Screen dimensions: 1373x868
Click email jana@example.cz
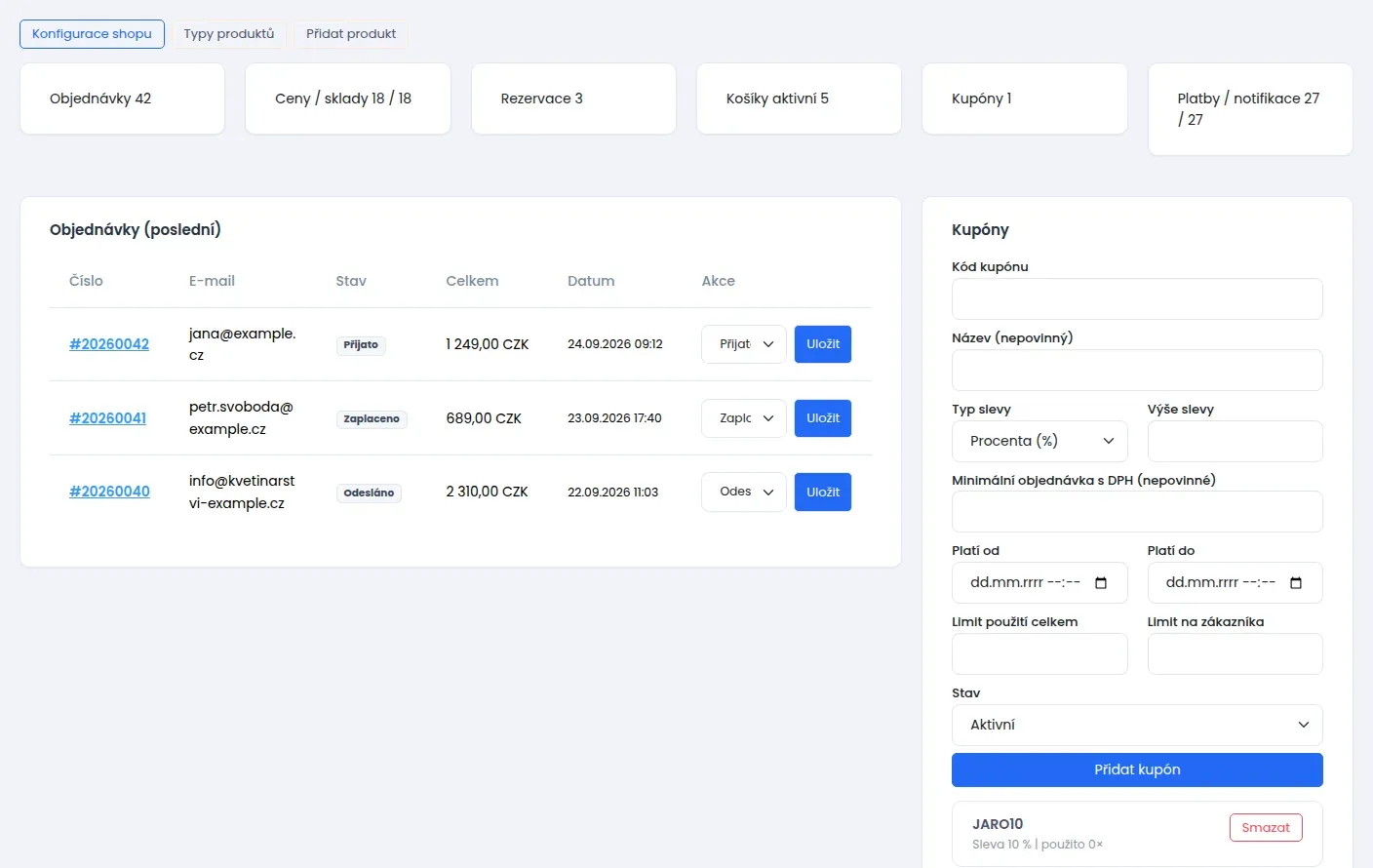(242, 344)
